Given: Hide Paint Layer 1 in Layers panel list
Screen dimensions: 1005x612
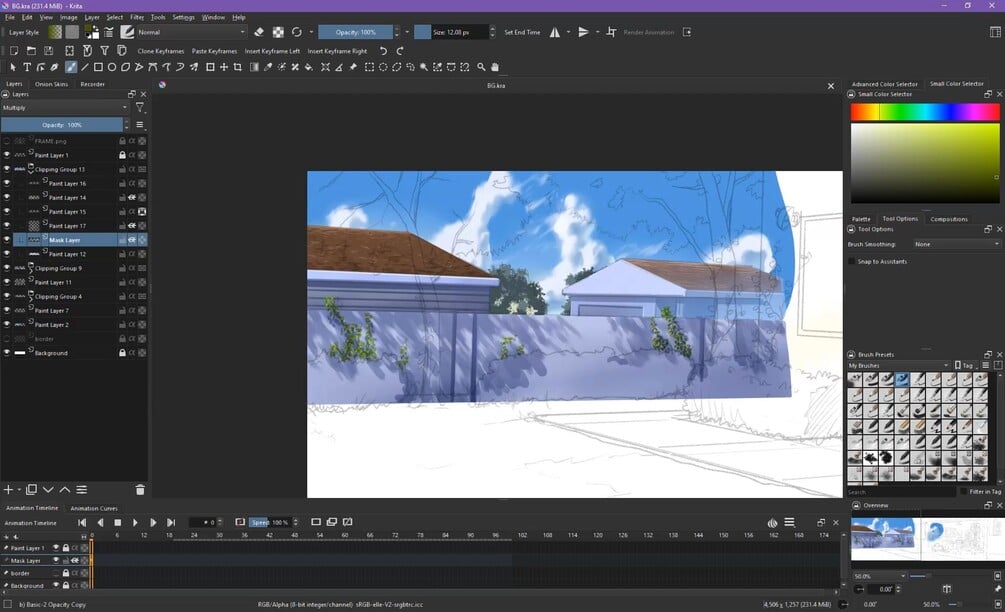Looking at the screenshot, I should (7, 155).
